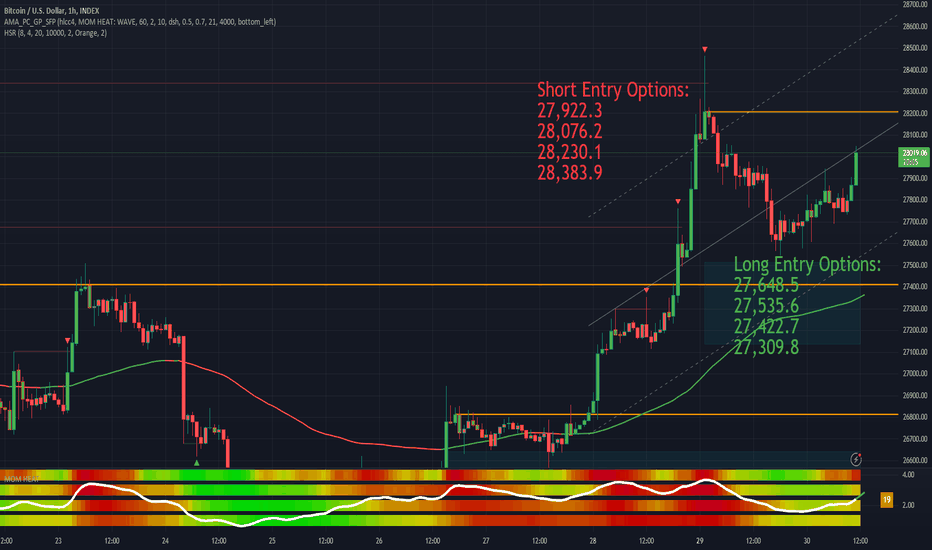Viewport: 932px width, 550px height.
Task: Click the red 28,230.1 short entry value
Action: pyautogui.click(x=569, y=152)
